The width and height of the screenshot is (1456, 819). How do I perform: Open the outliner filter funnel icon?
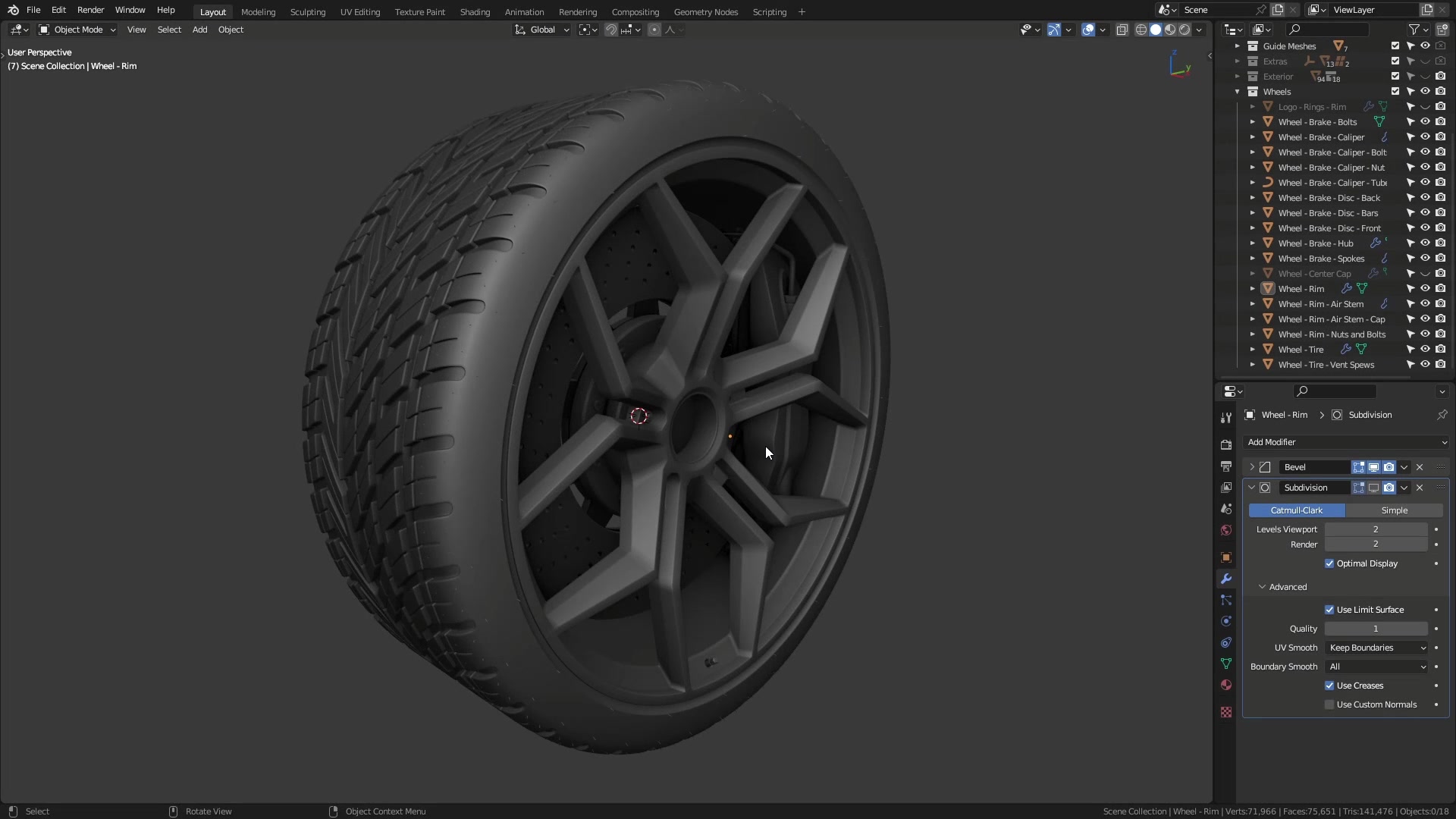pyautogui.click(x=1414, y=30)
